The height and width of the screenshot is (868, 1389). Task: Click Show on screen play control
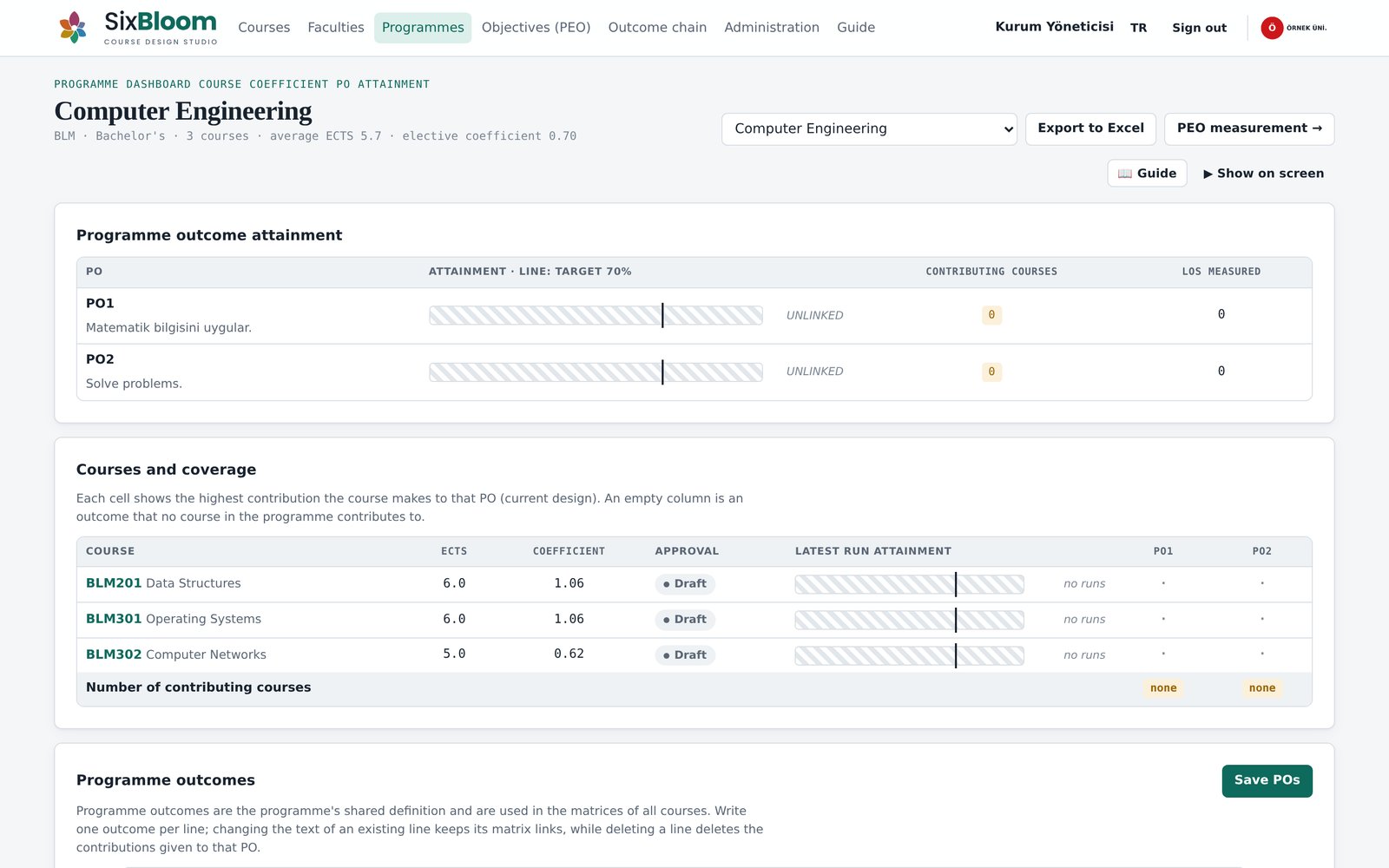tap(1263, 174)
